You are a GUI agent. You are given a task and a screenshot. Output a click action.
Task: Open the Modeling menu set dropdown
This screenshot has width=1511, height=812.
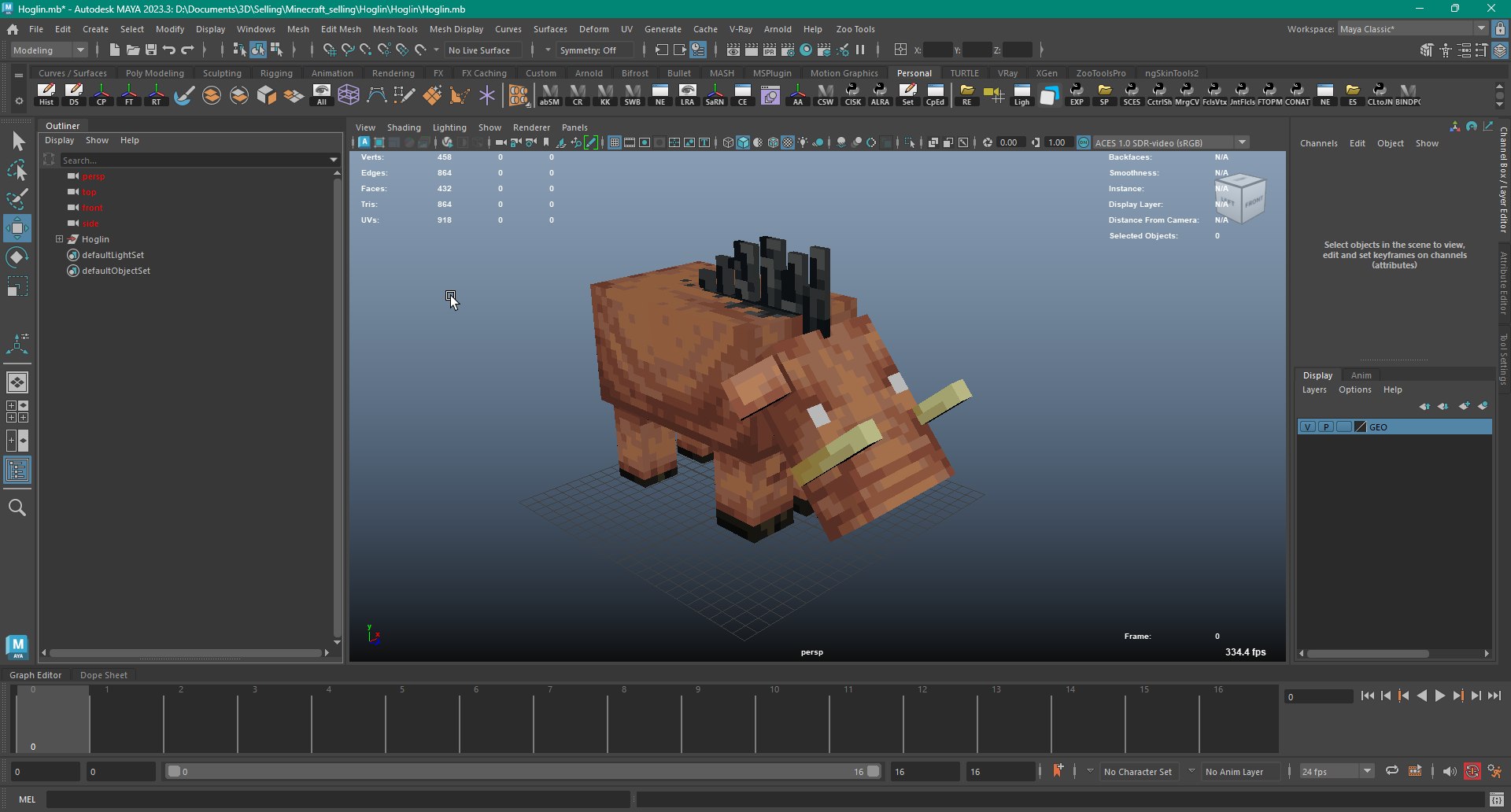point(49,50)
